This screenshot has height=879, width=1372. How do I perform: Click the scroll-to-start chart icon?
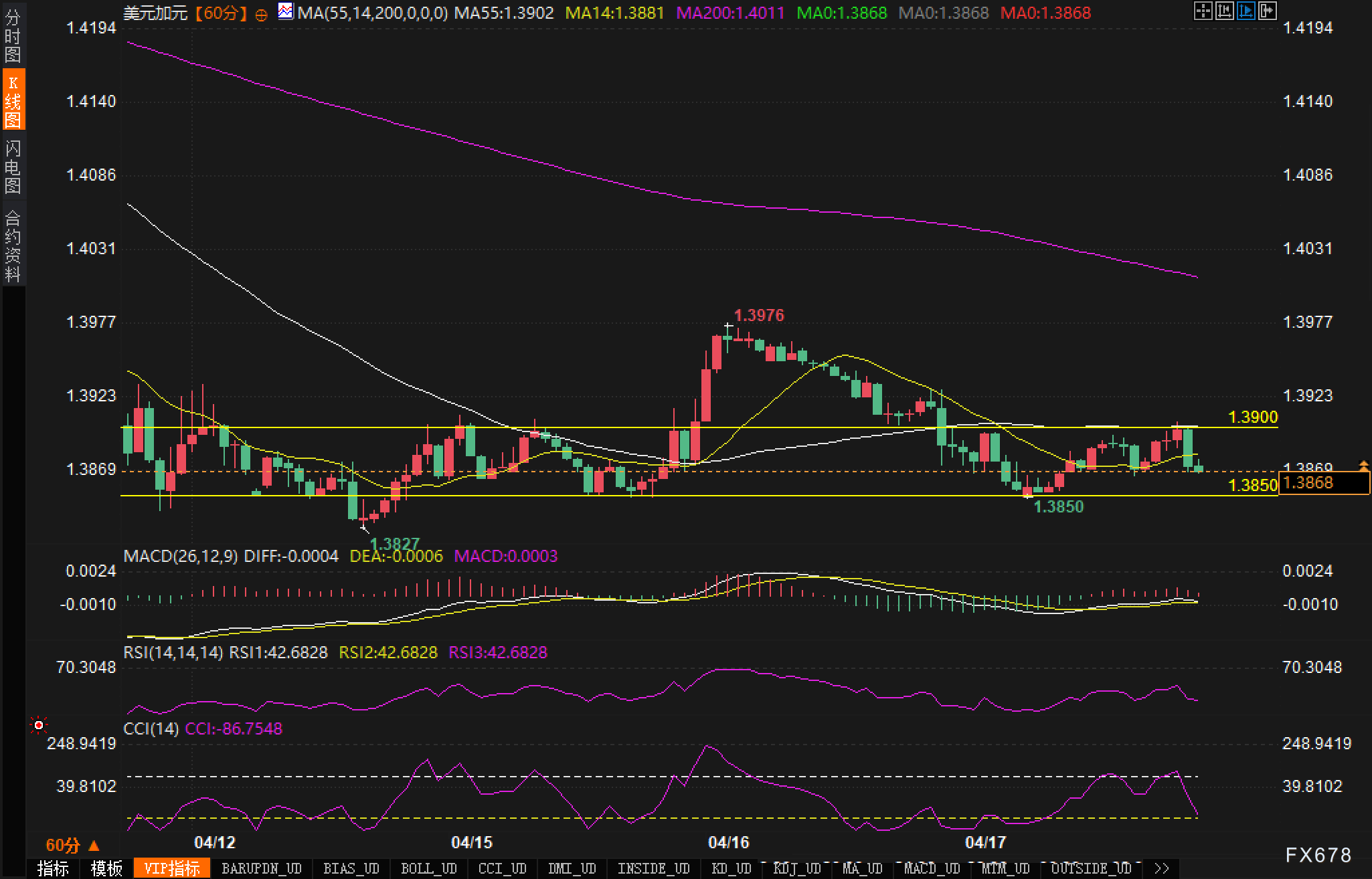[x=1224, y=11]
